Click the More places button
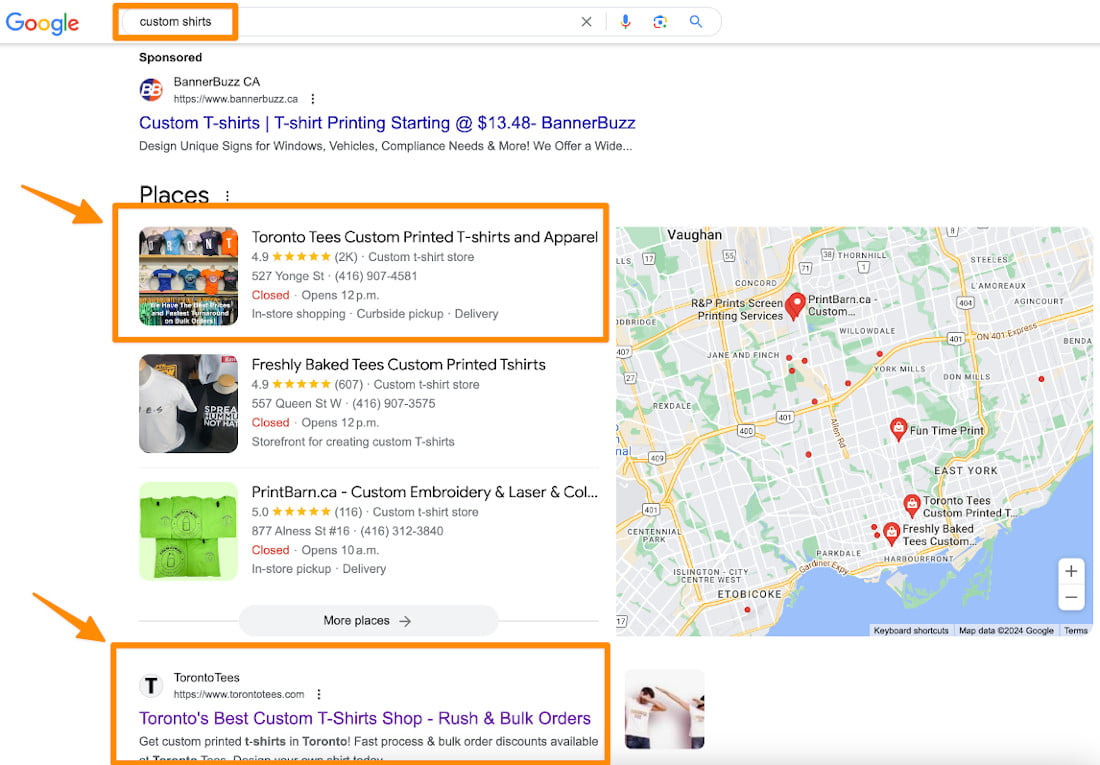Viewport: 1100px width, 765px height. [367, 620]
